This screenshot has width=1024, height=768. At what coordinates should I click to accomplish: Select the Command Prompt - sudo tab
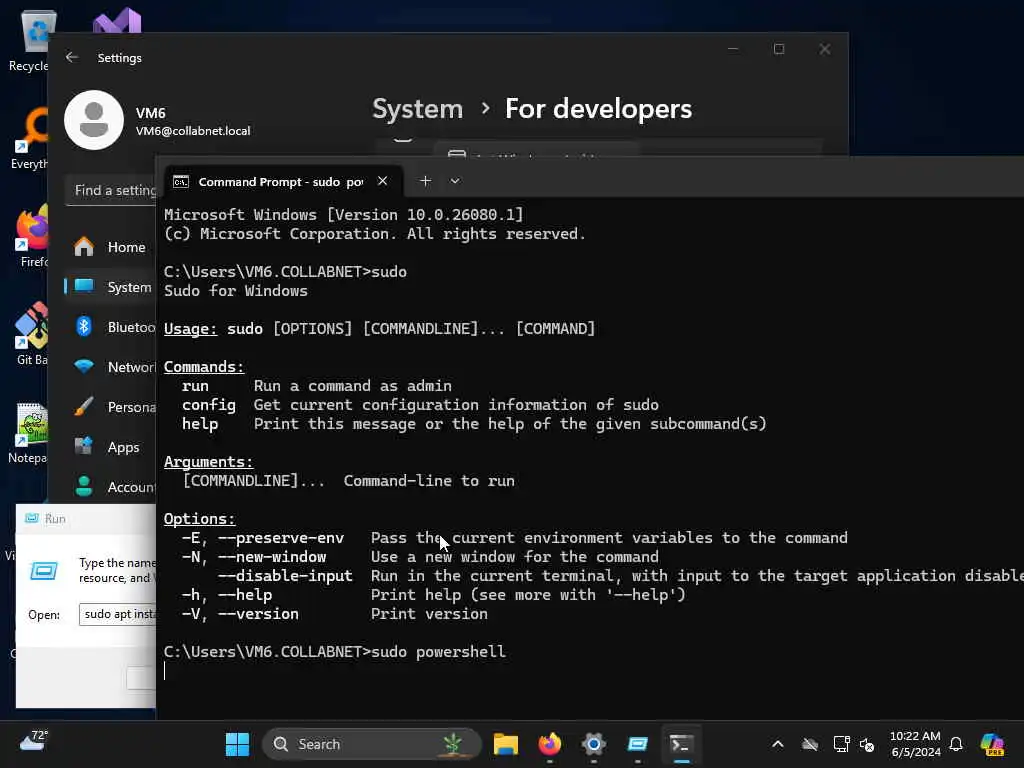[x=283, y=182]
